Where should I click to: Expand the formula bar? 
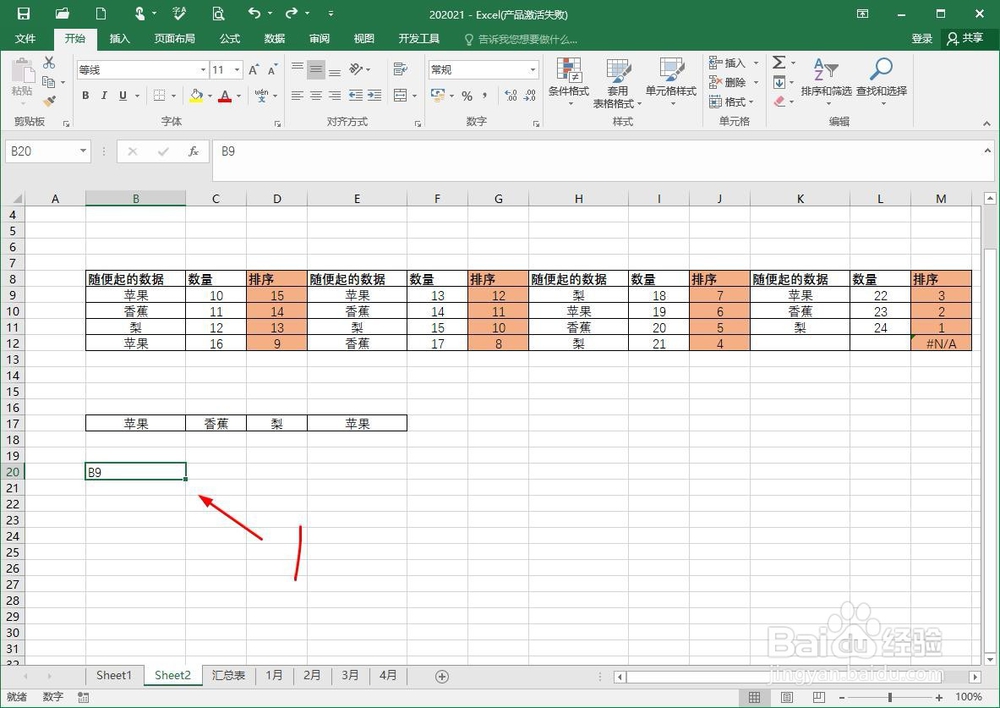987,151
